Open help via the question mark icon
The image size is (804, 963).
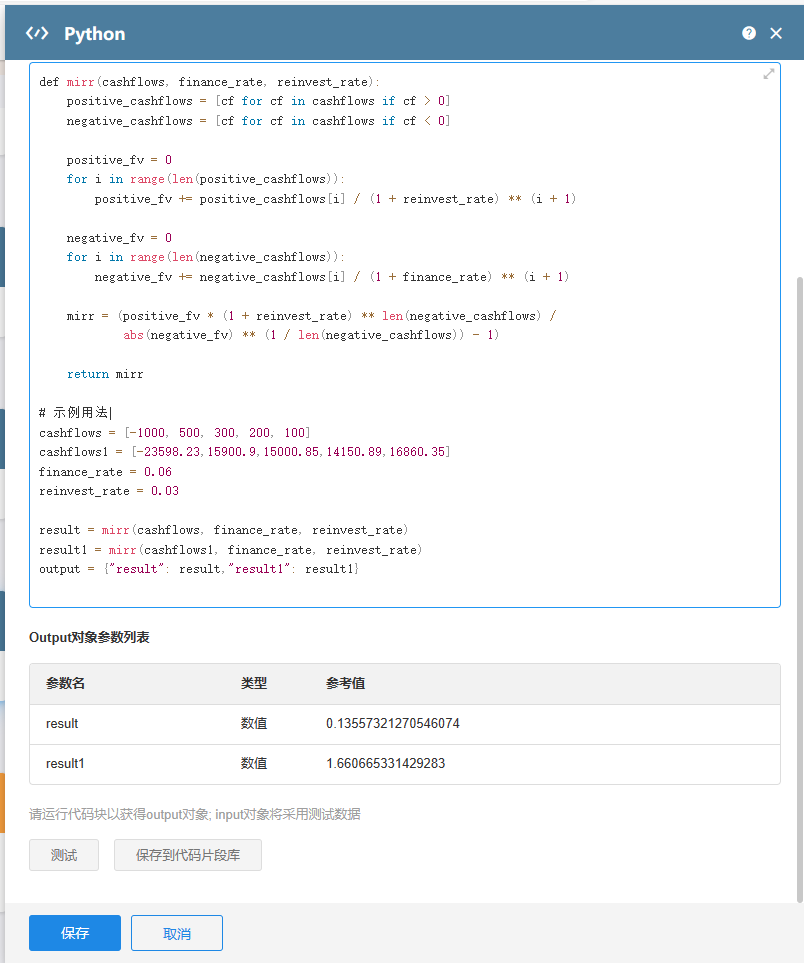pos(749,33)
